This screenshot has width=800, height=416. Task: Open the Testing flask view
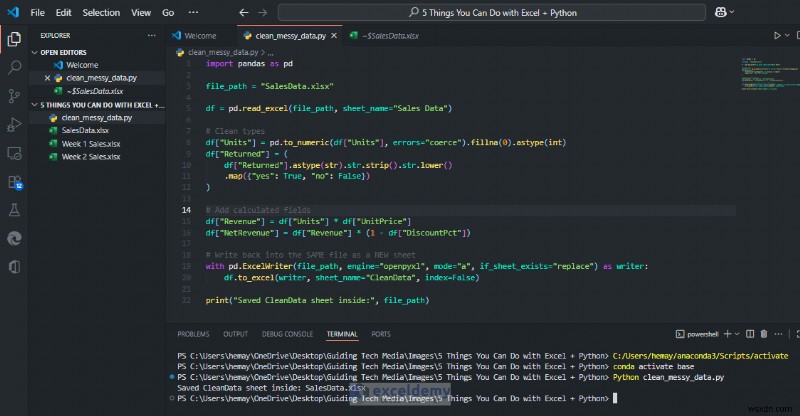point(14,210)
